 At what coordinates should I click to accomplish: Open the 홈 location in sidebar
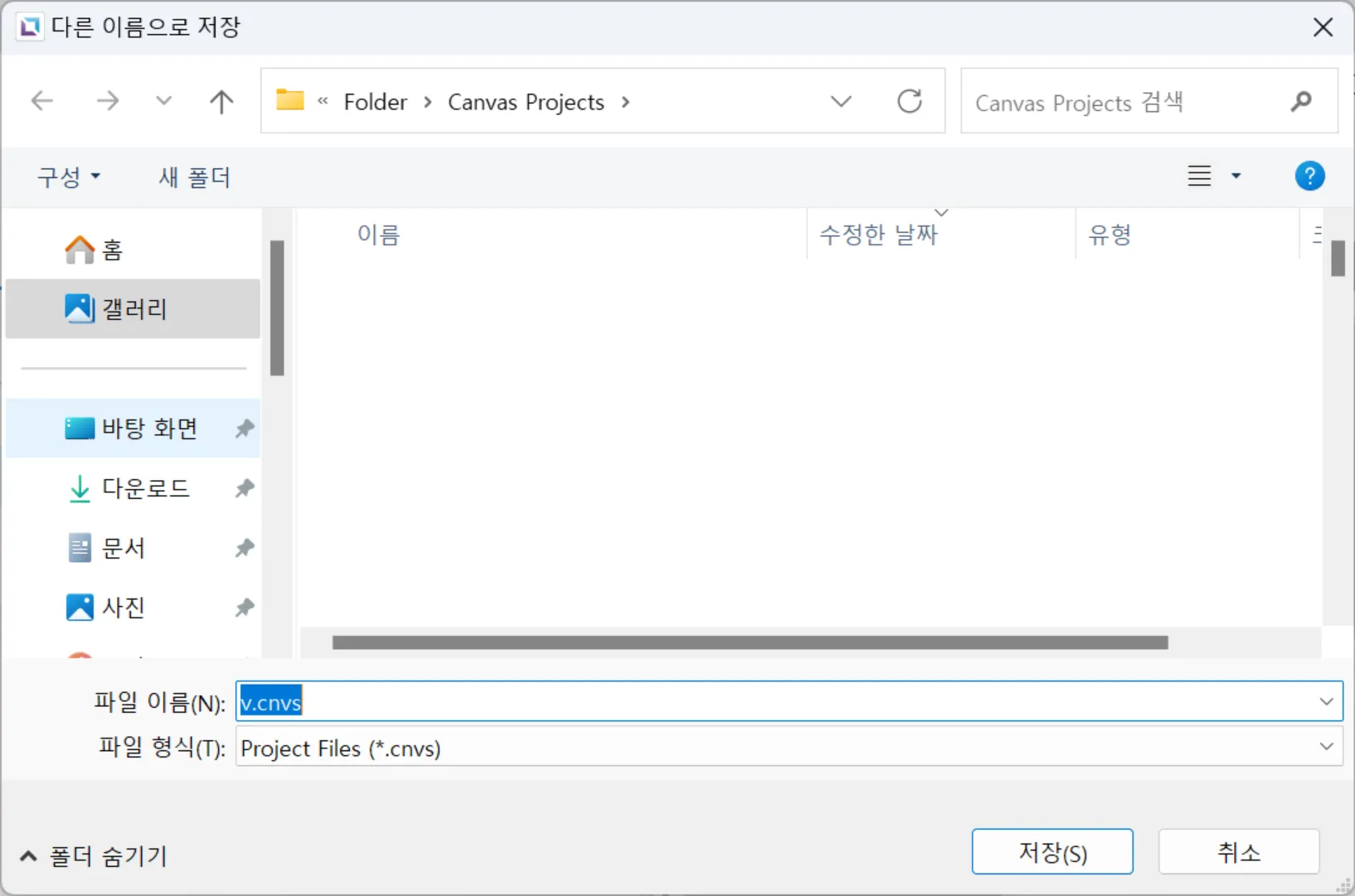[112, 249]
